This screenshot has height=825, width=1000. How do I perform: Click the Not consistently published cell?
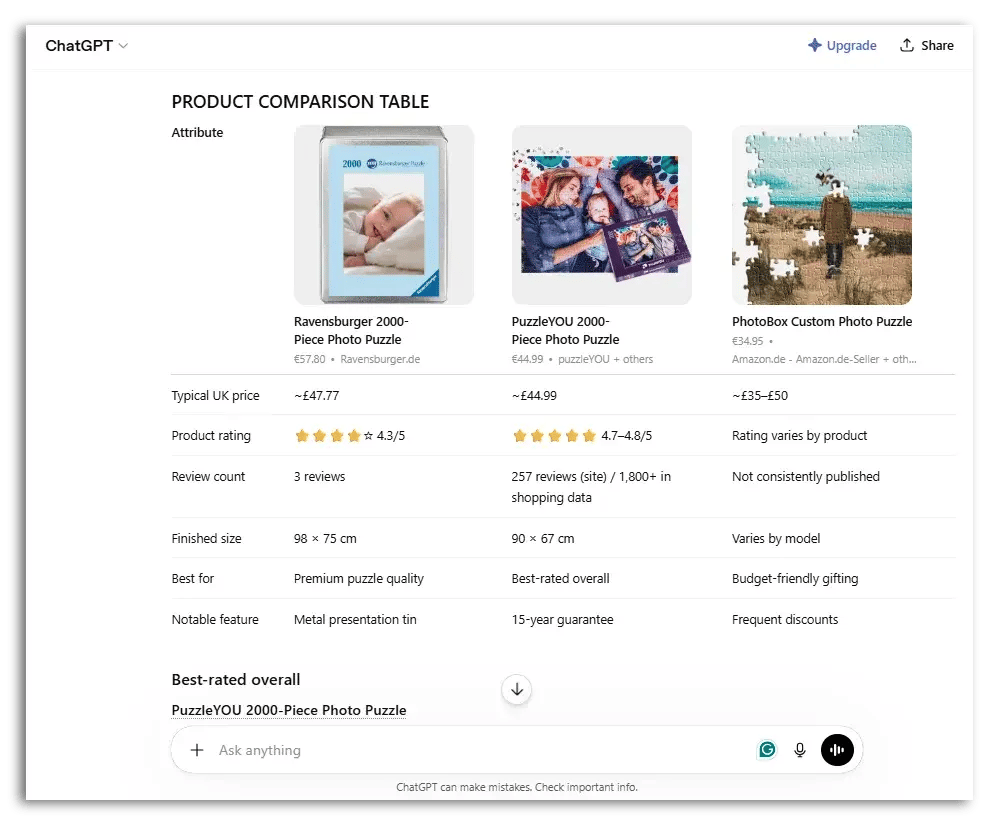pos(805,476)
